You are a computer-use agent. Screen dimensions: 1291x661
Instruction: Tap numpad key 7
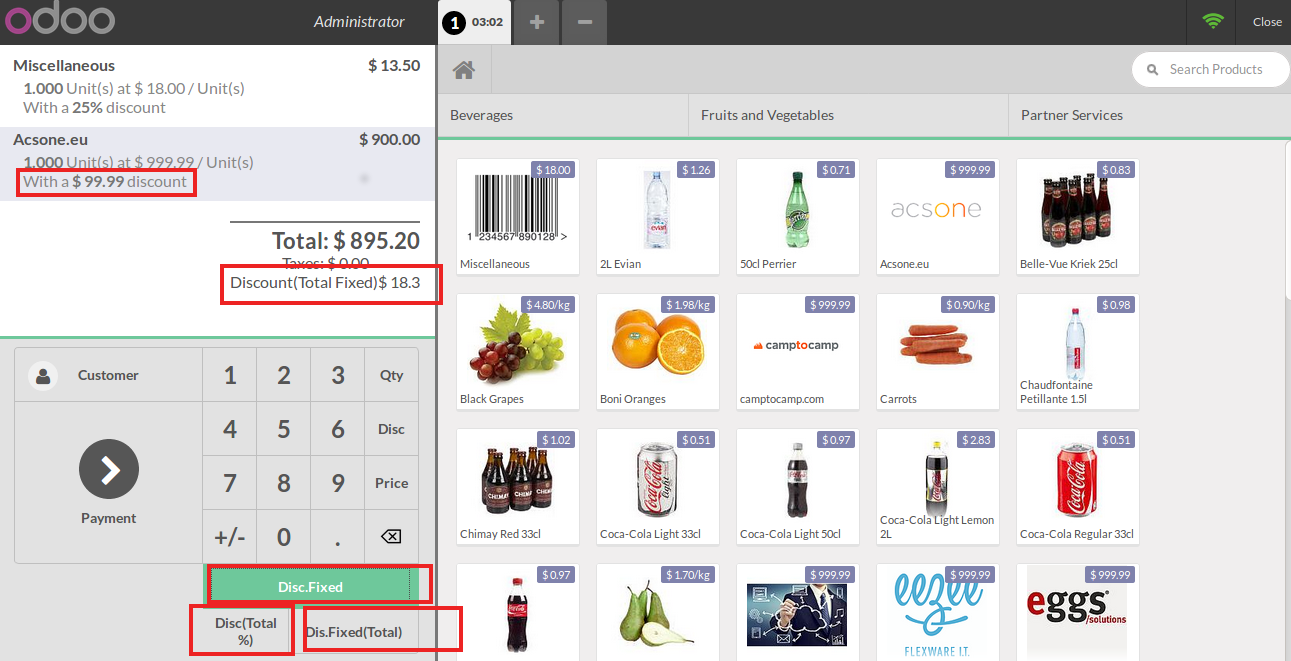(x=230, y=483)
